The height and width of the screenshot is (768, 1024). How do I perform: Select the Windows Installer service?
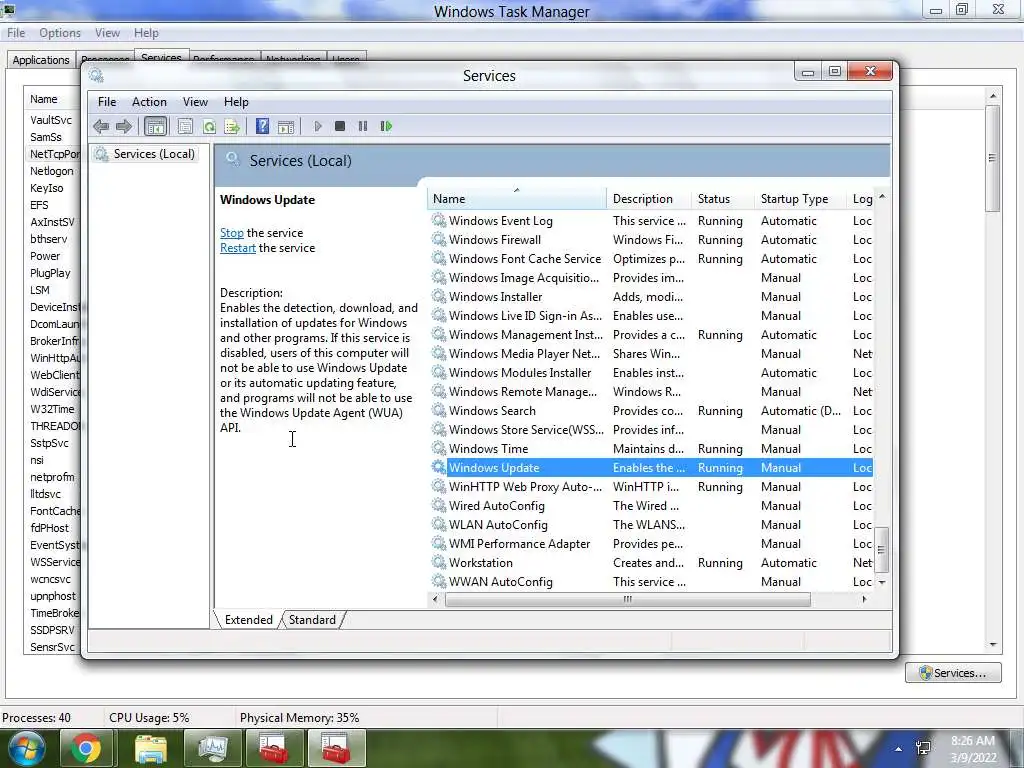651,296
